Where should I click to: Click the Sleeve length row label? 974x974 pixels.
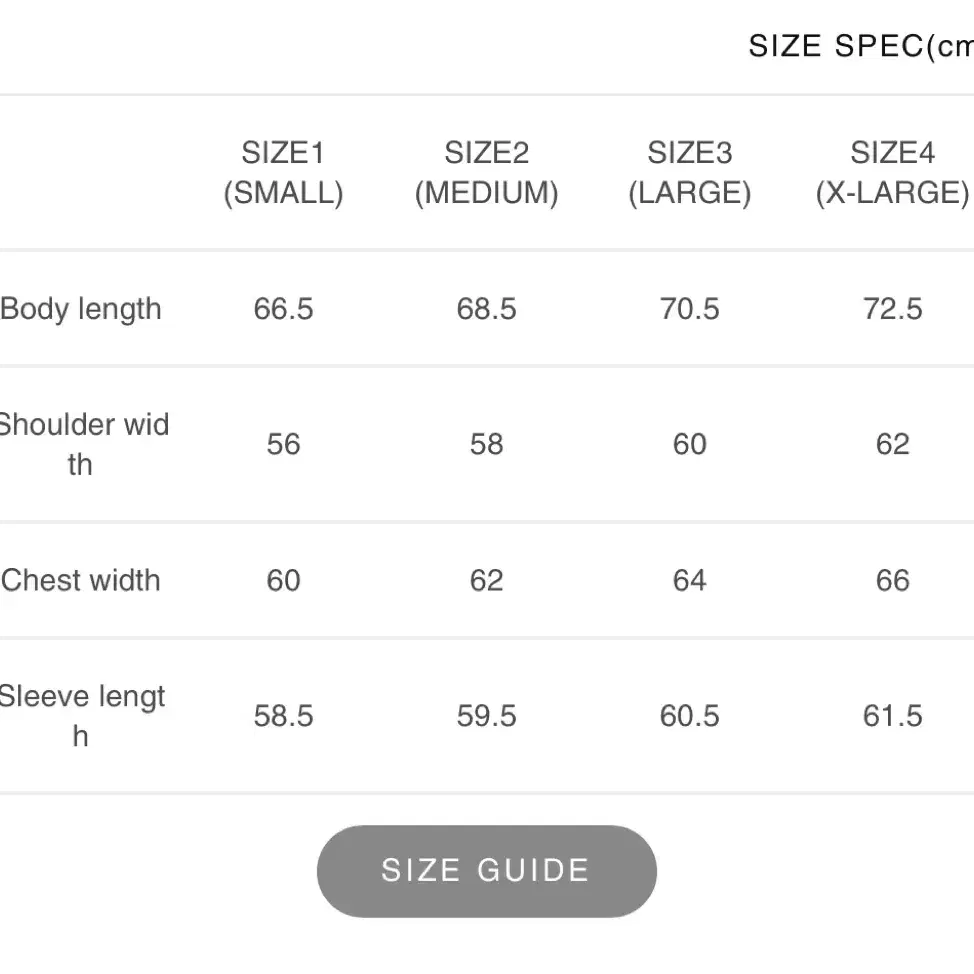(82, 716)
